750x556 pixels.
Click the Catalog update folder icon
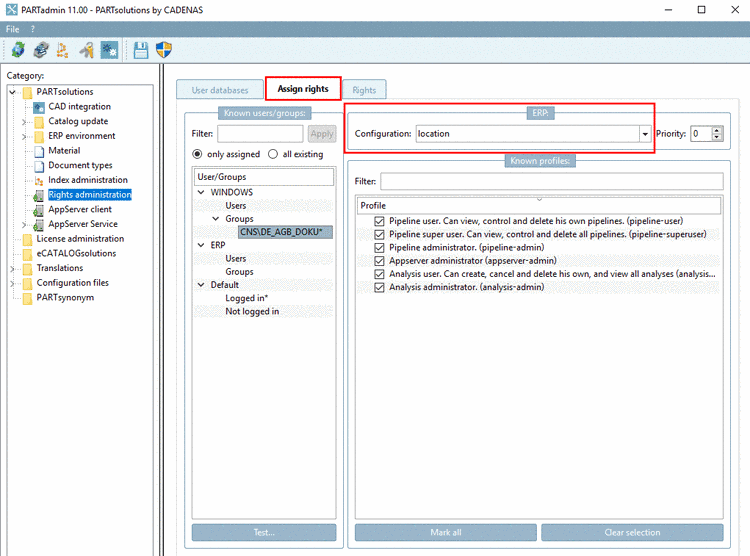click(39, 122)
